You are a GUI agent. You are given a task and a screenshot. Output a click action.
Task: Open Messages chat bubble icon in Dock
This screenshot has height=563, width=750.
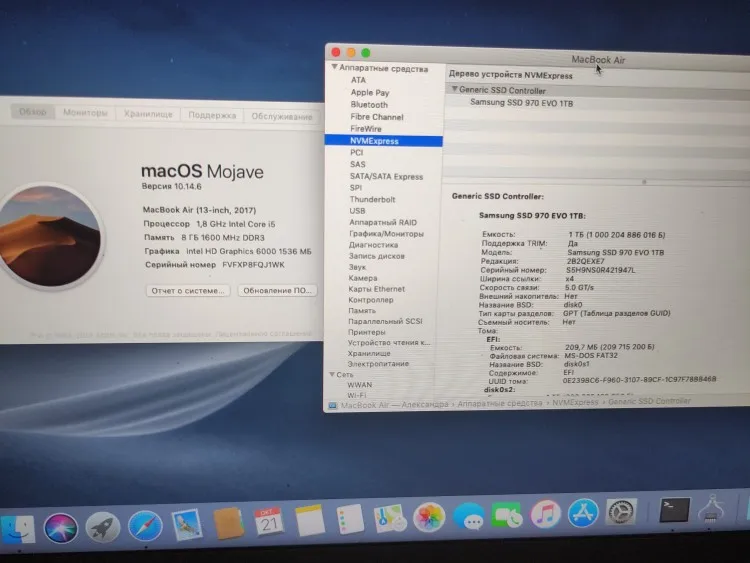tap(469, 516)
